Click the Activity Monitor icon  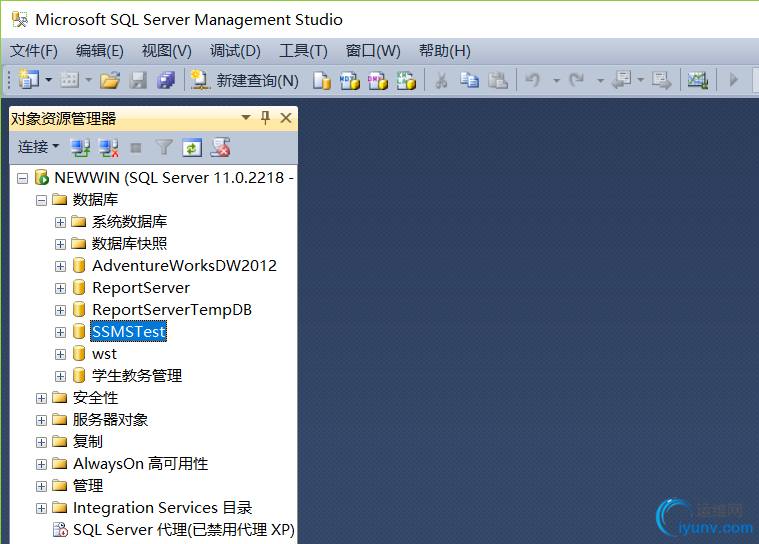point(698,80)
